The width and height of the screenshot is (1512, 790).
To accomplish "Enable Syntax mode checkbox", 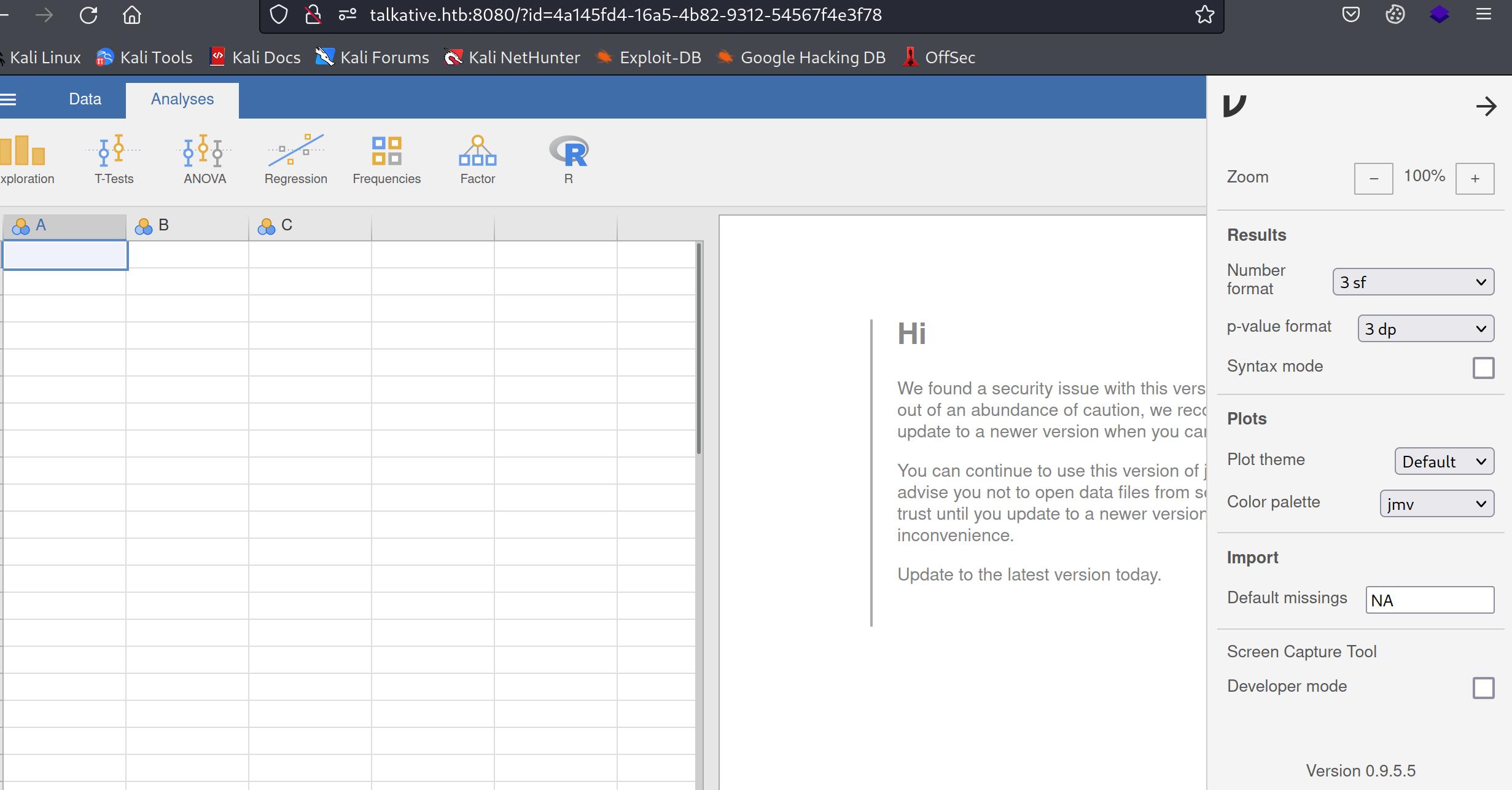I will [x=1483, y=368].
